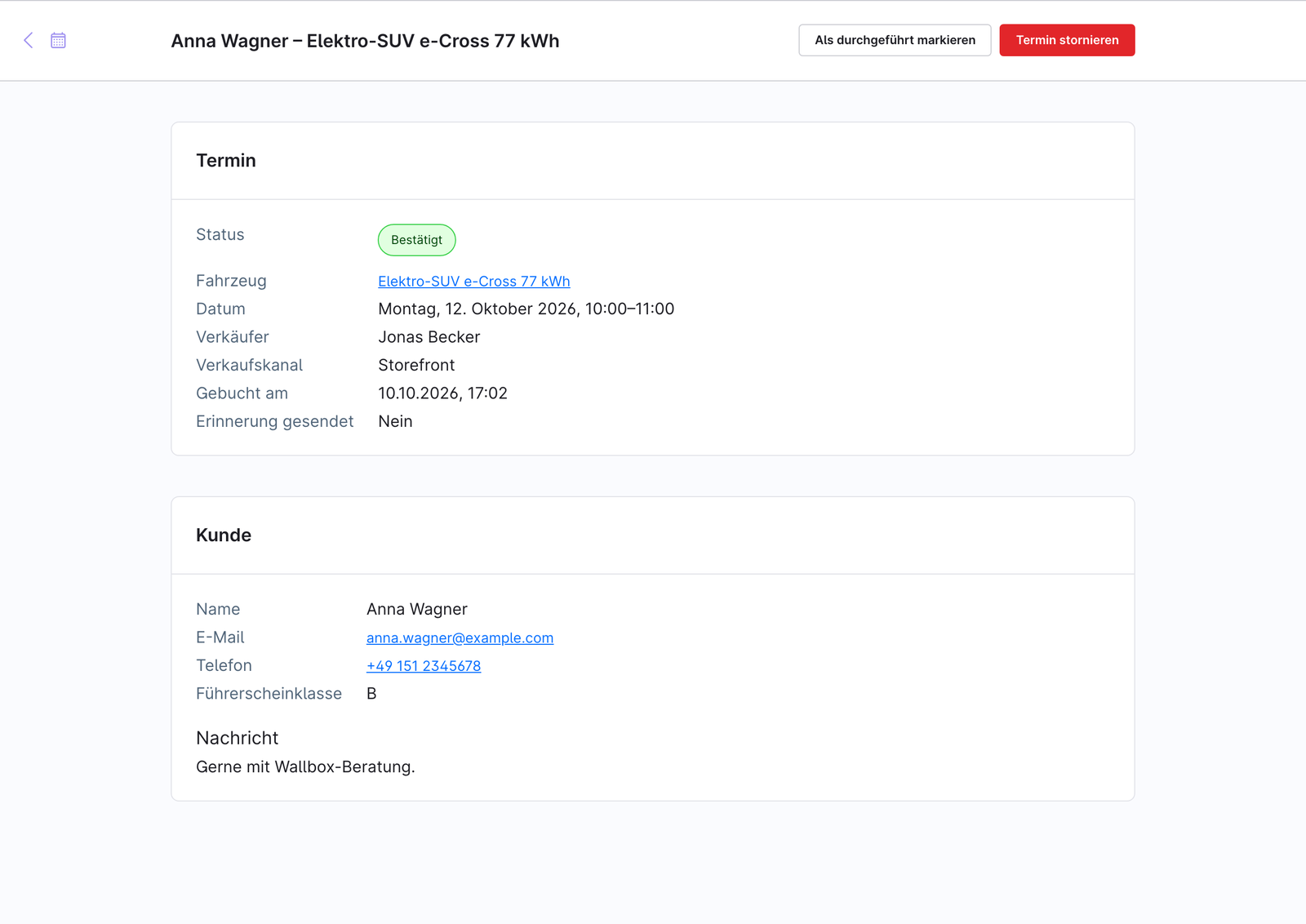Click the Storefront sales channel value
The image size is (1306, 924).
pos(416,365)
